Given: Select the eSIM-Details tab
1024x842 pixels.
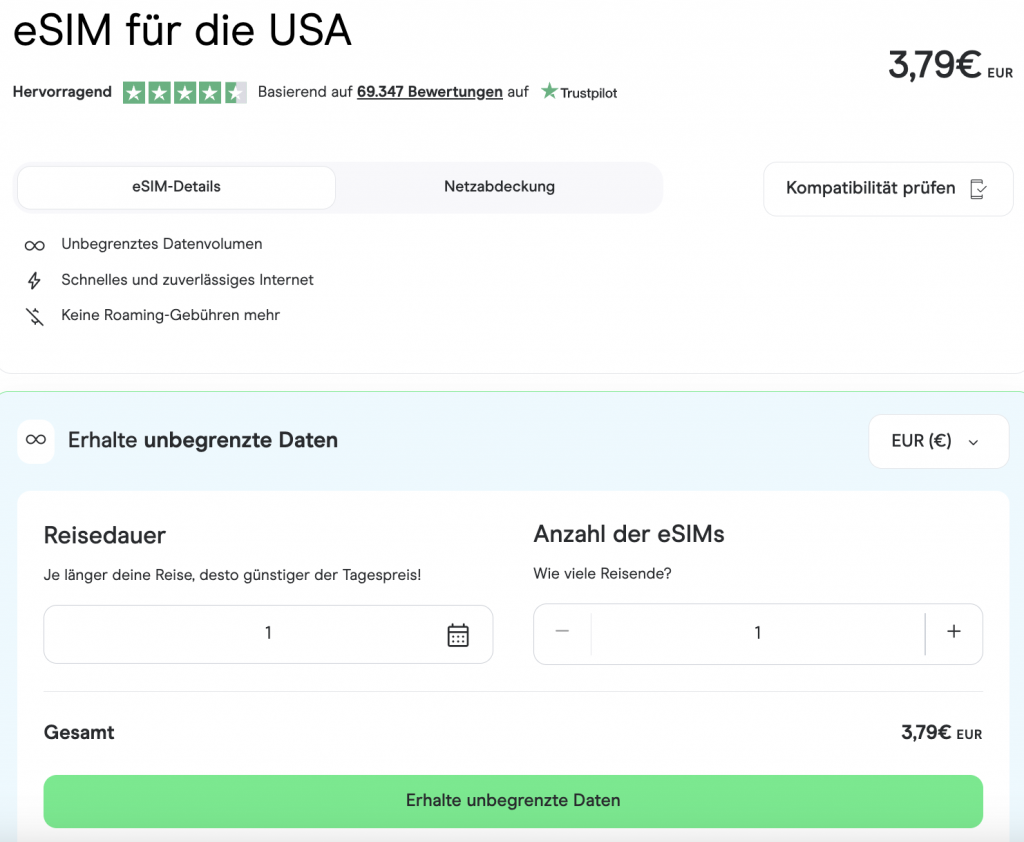Looking at the screenshot, I should pyautogui.click(x=175, y=187).
